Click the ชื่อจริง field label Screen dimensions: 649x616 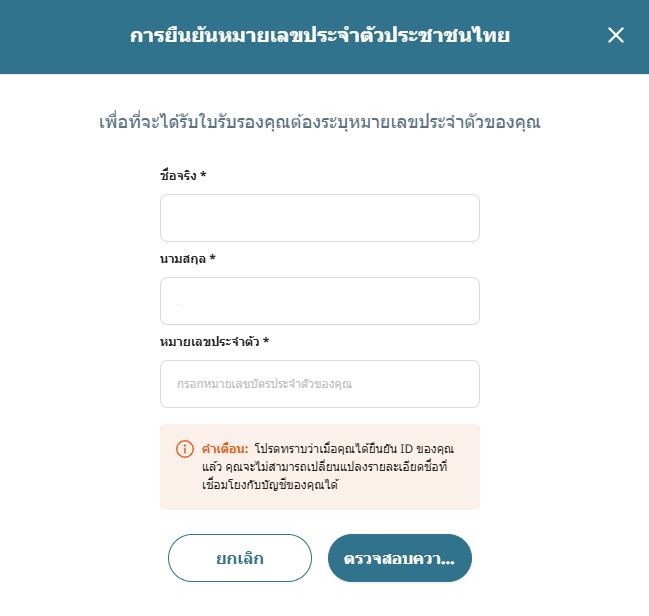[178, 176]
